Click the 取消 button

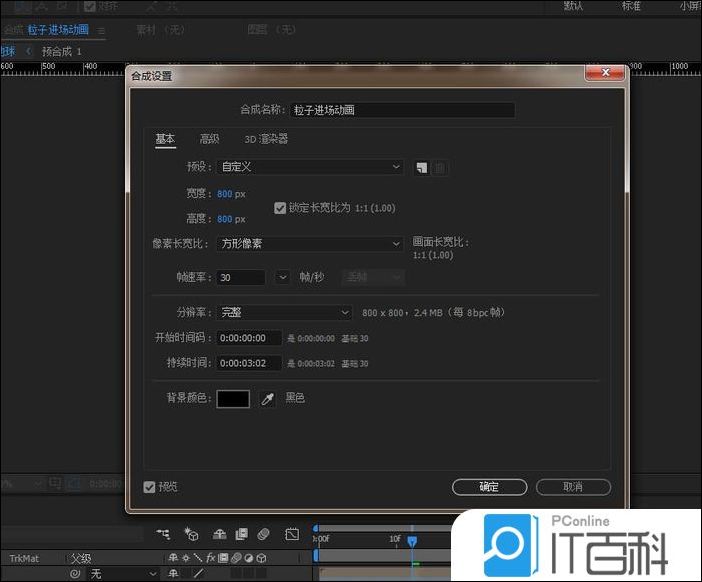573,487
